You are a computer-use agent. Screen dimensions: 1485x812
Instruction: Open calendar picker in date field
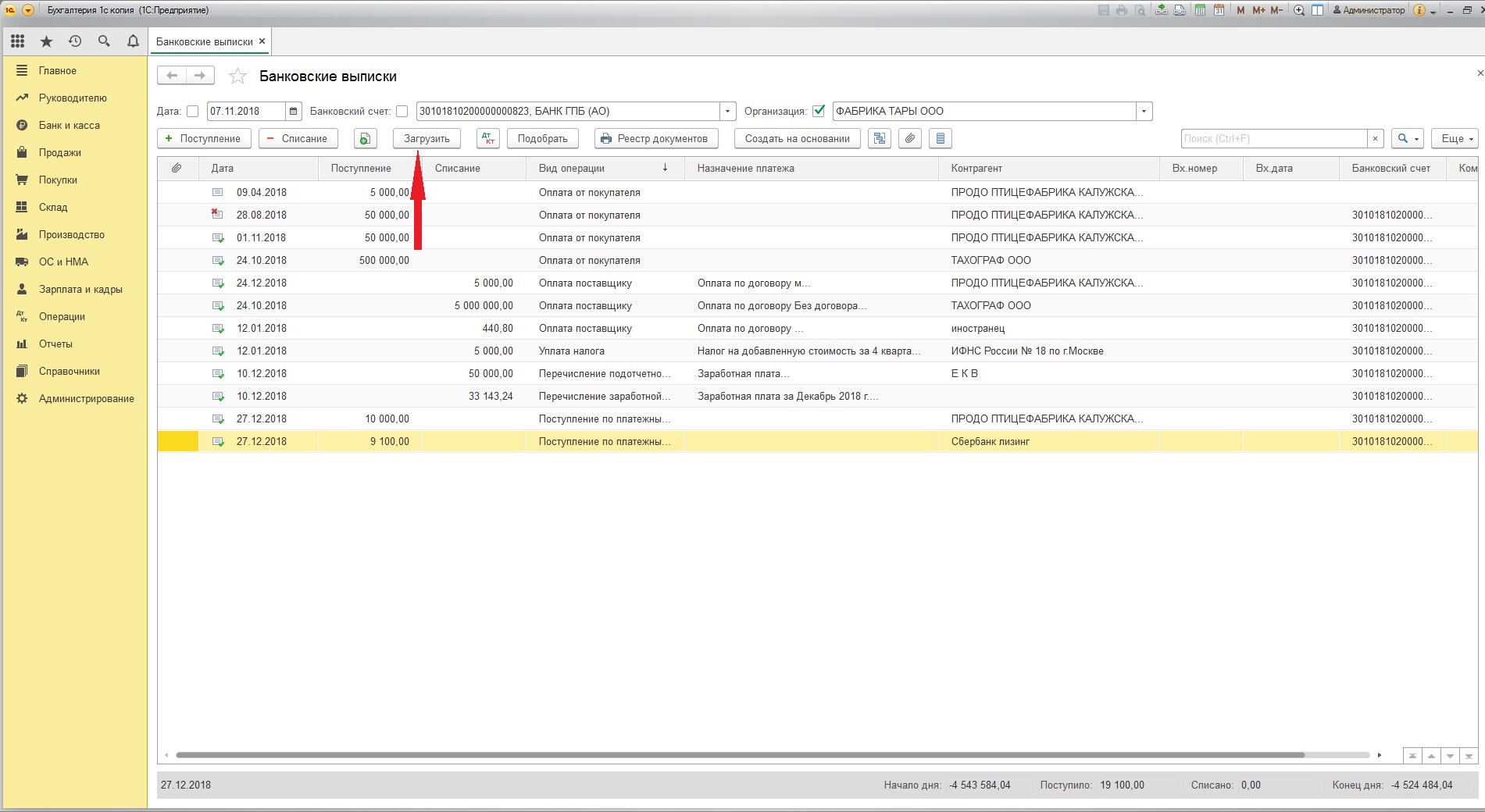(x=294, y=112)
